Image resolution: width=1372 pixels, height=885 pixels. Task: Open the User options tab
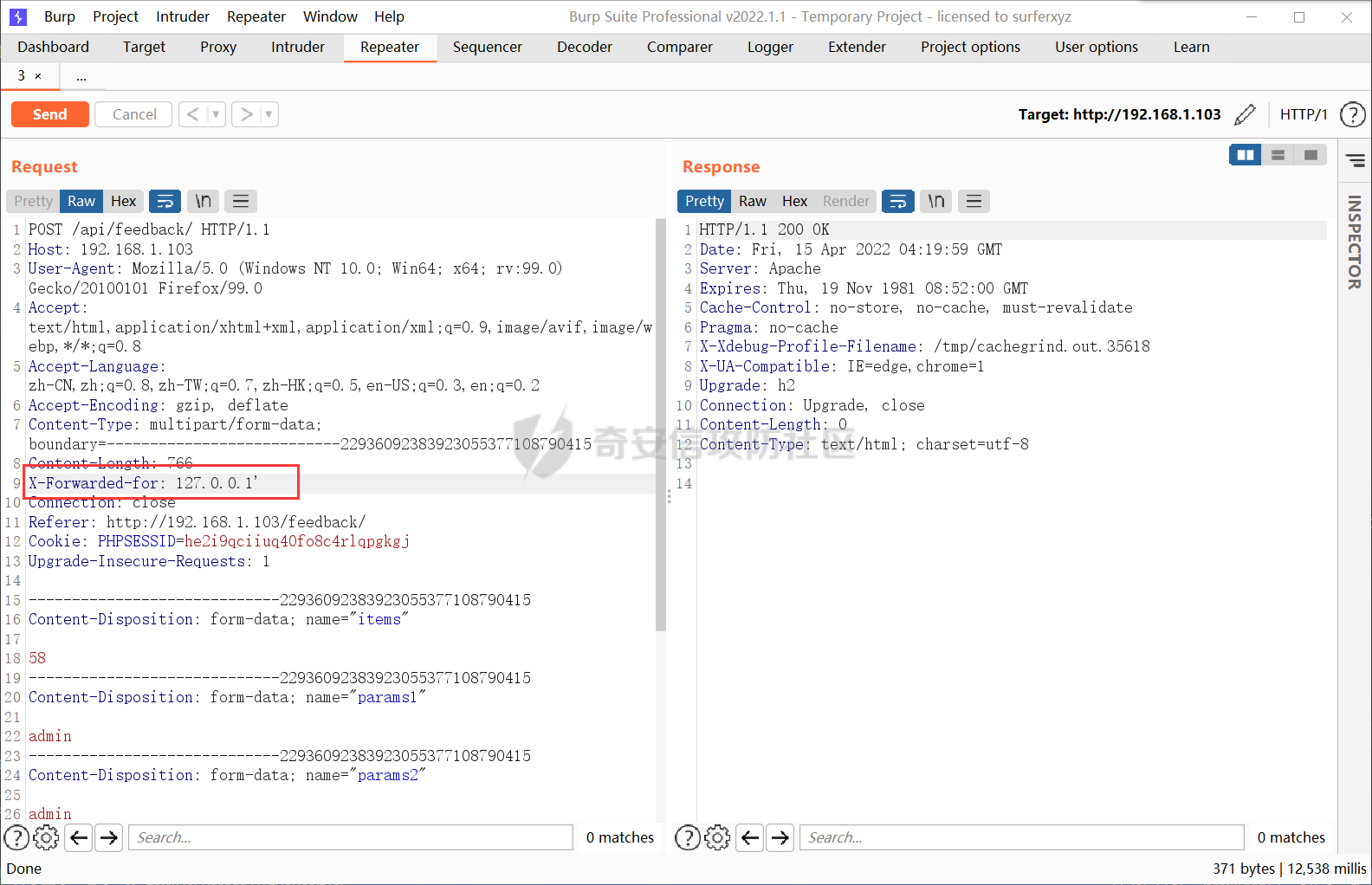[x=1097, y=47]
